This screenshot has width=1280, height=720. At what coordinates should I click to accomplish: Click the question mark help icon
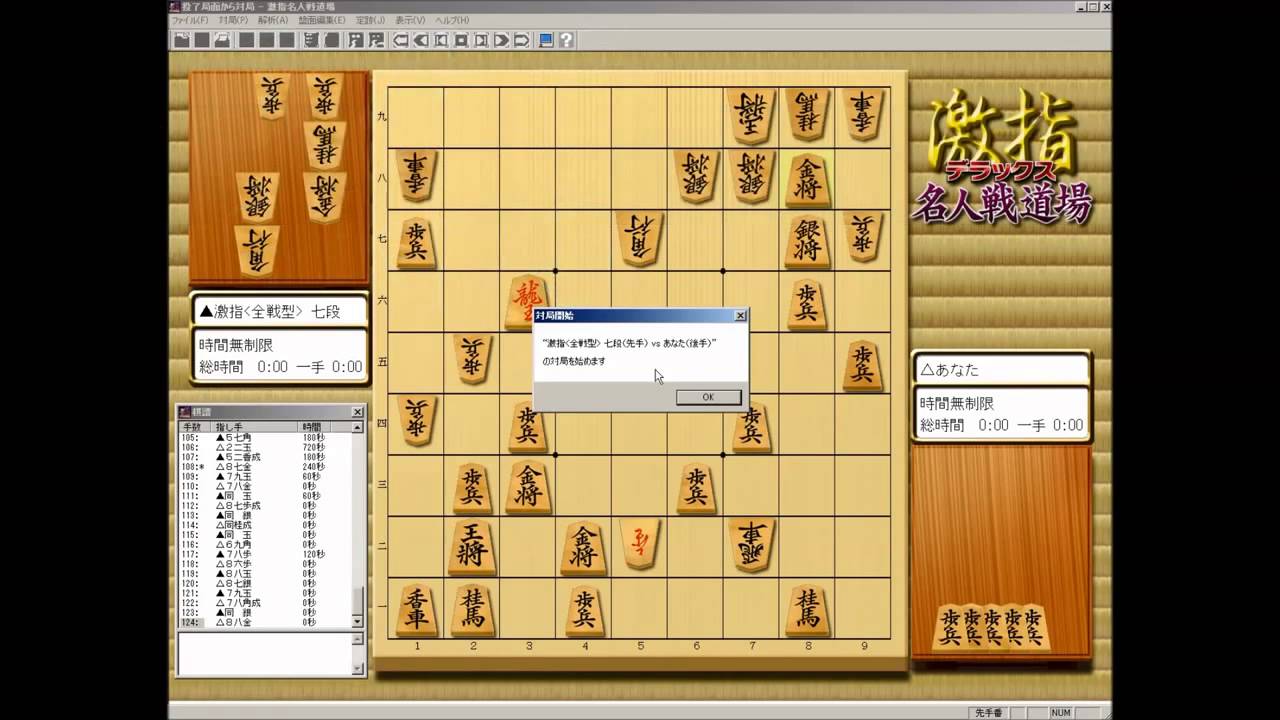[566, 40]
